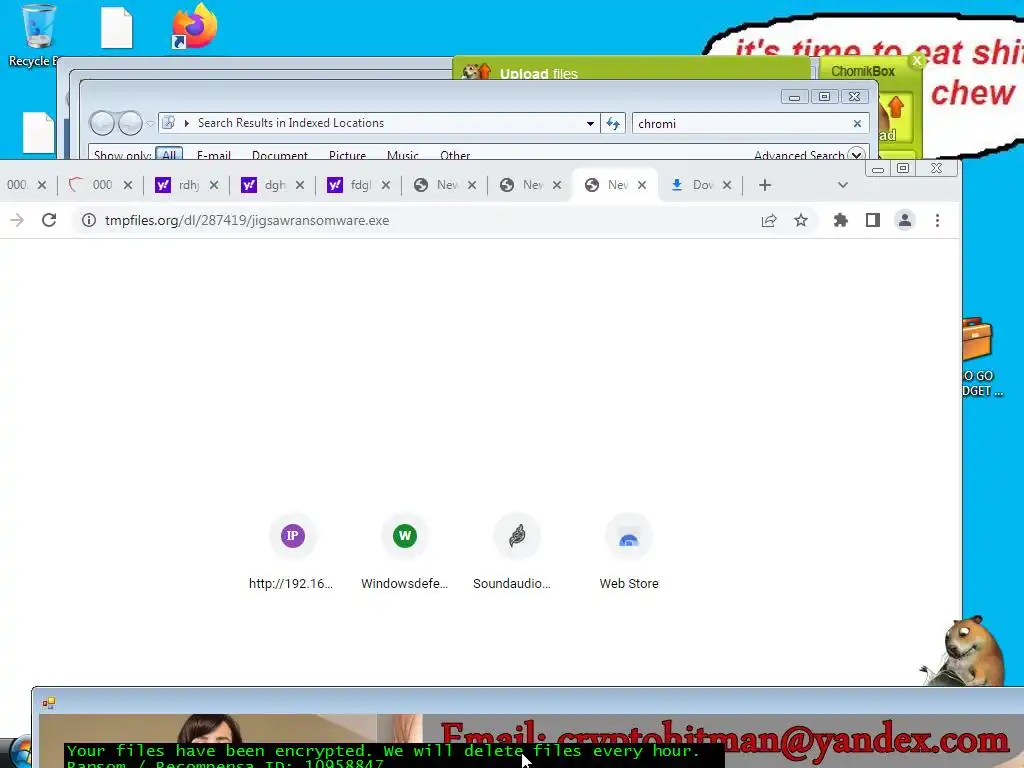Click the reload button in Chrome
Screen dimensions: 1024x768
coord(49,220)
